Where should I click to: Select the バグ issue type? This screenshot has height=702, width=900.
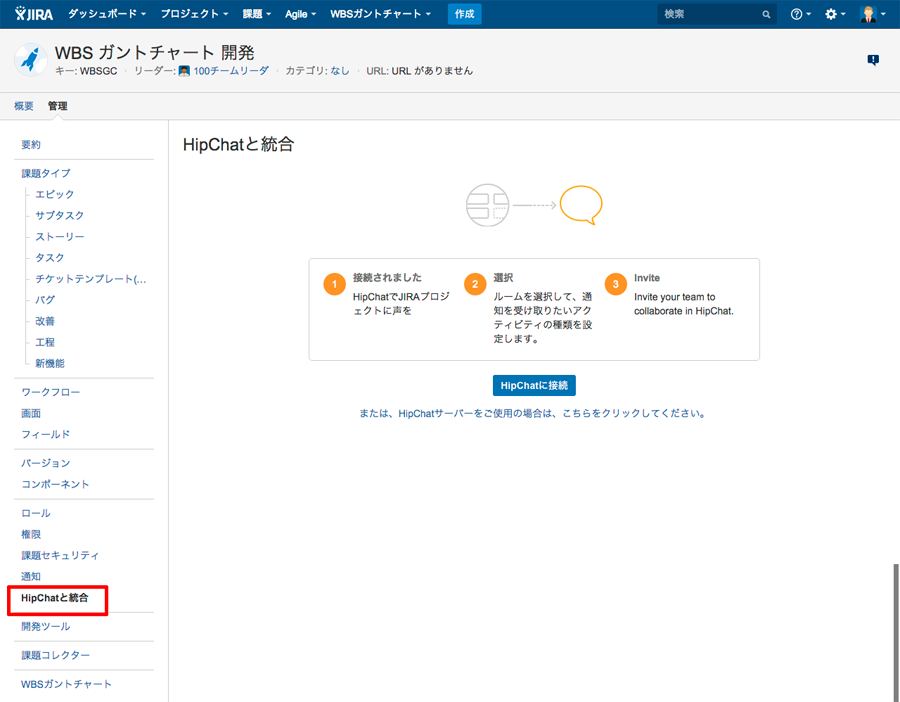pyautogui.click(x=45, y=300)
